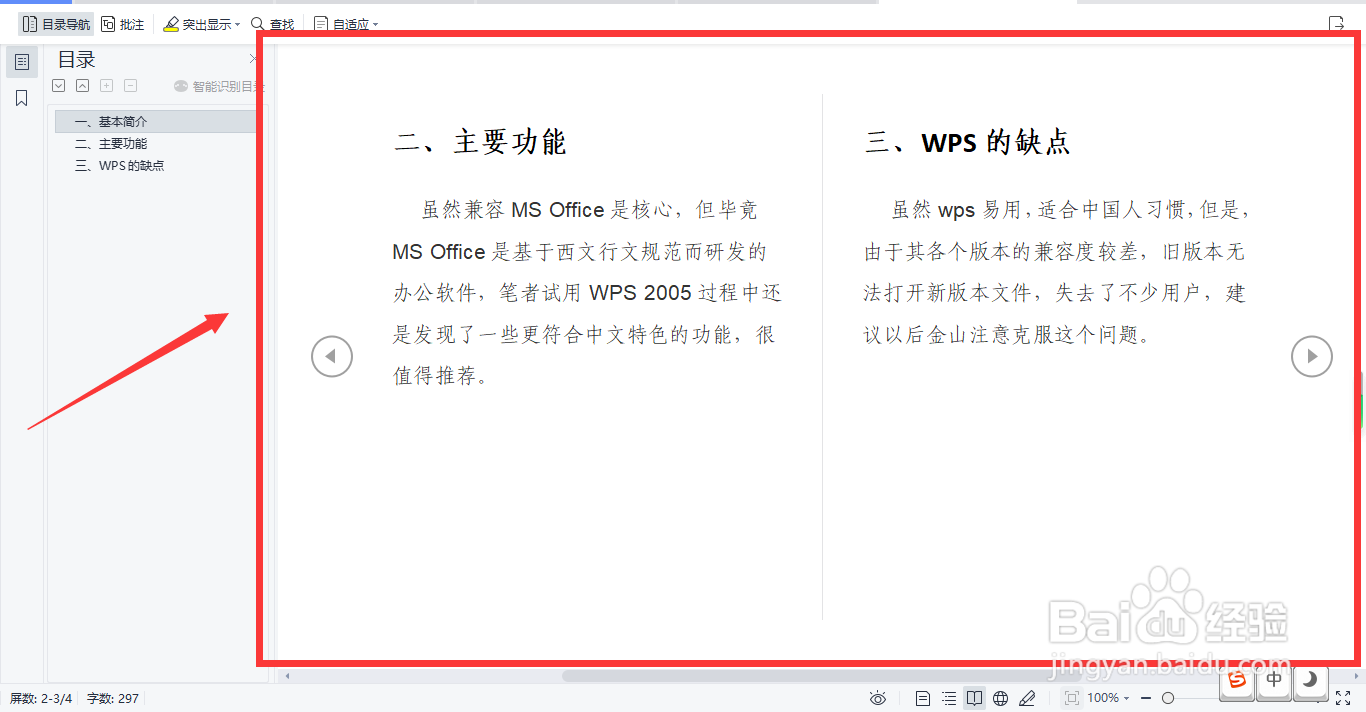
Task: Click the exit reading mode icon at top right
Action: 1336,24
